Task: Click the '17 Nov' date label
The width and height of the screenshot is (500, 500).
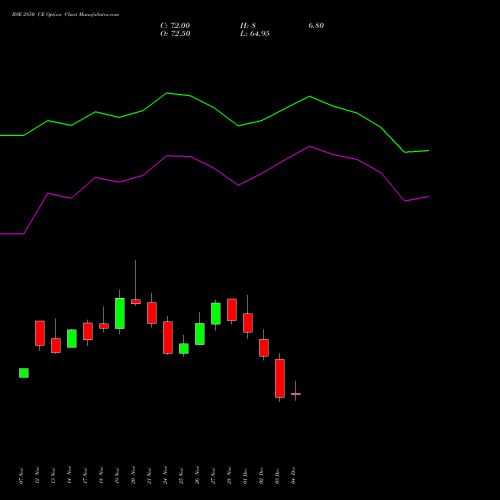Action: (x=86, y=476)
